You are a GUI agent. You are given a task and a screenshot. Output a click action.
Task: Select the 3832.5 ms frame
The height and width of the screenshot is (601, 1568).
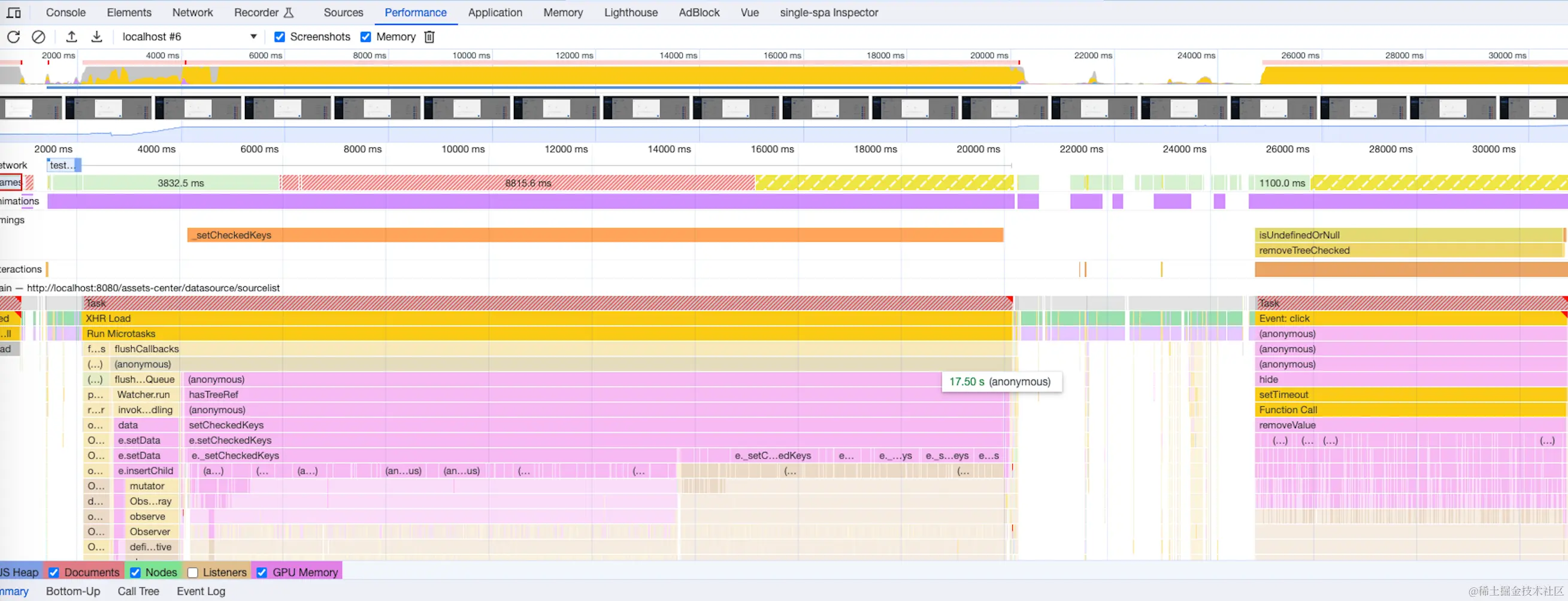click(181, 183)
